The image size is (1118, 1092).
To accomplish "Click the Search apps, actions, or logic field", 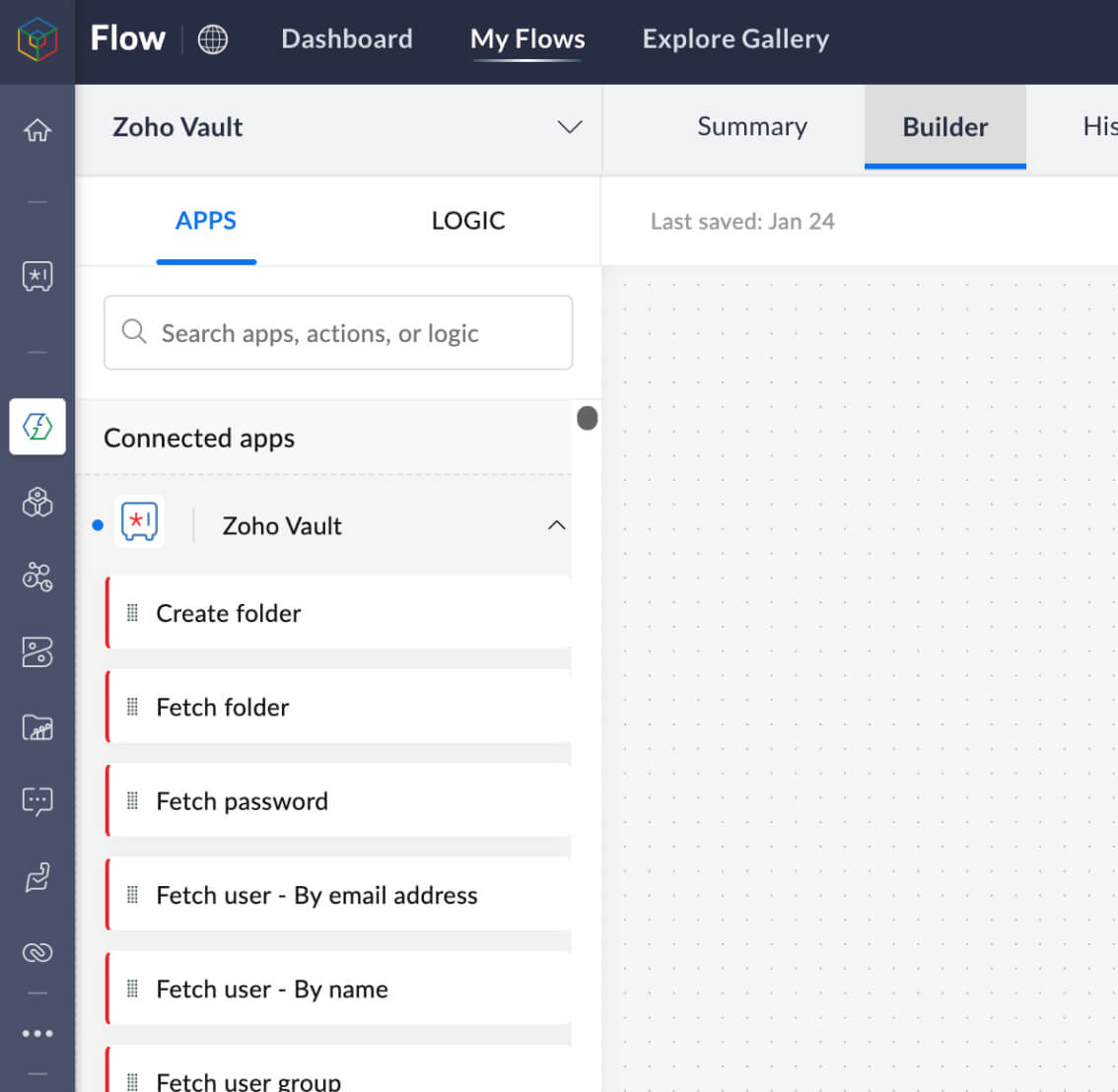I will click(338, 333).
